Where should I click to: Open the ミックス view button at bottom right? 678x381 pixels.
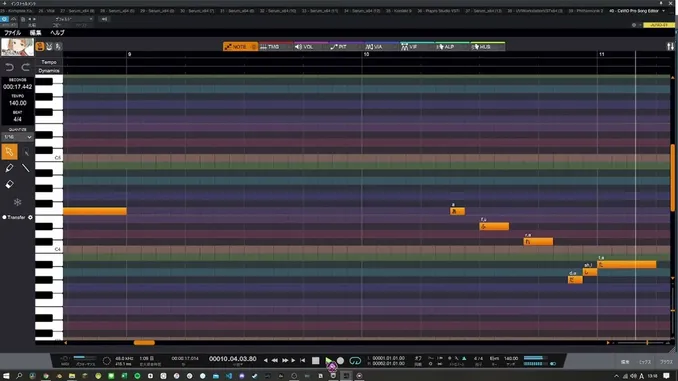tap(645, 362)
